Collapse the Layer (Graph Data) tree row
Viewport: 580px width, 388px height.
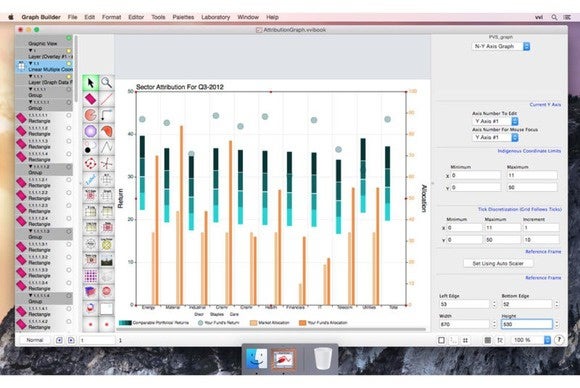31,76
